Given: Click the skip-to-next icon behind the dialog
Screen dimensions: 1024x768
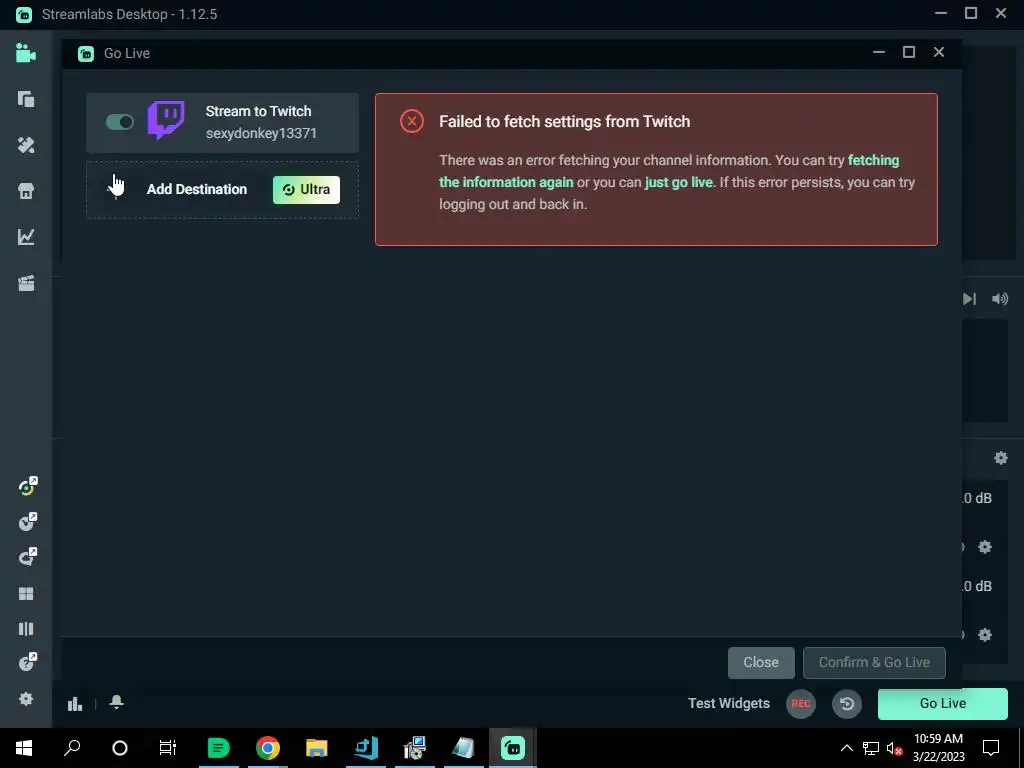Looking at the screenshot, I should 970,299.
